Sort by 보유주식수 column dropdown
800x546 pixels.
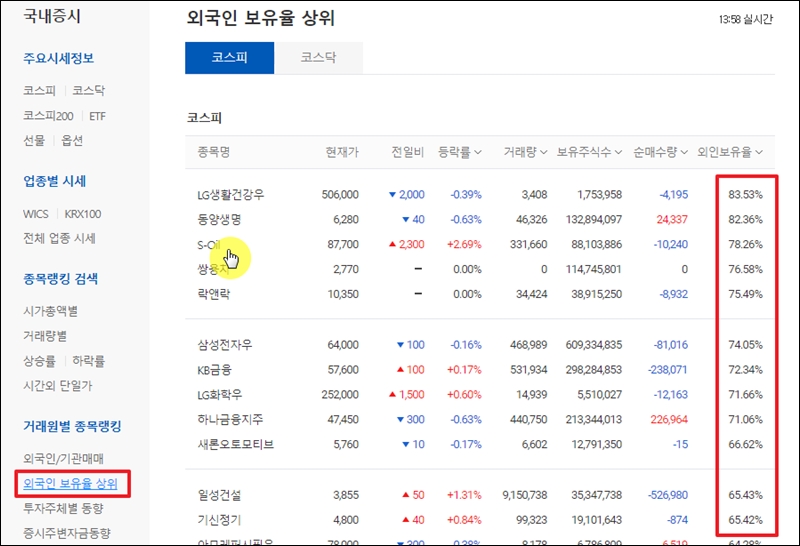pyautogui.click(x=589, y=152)
